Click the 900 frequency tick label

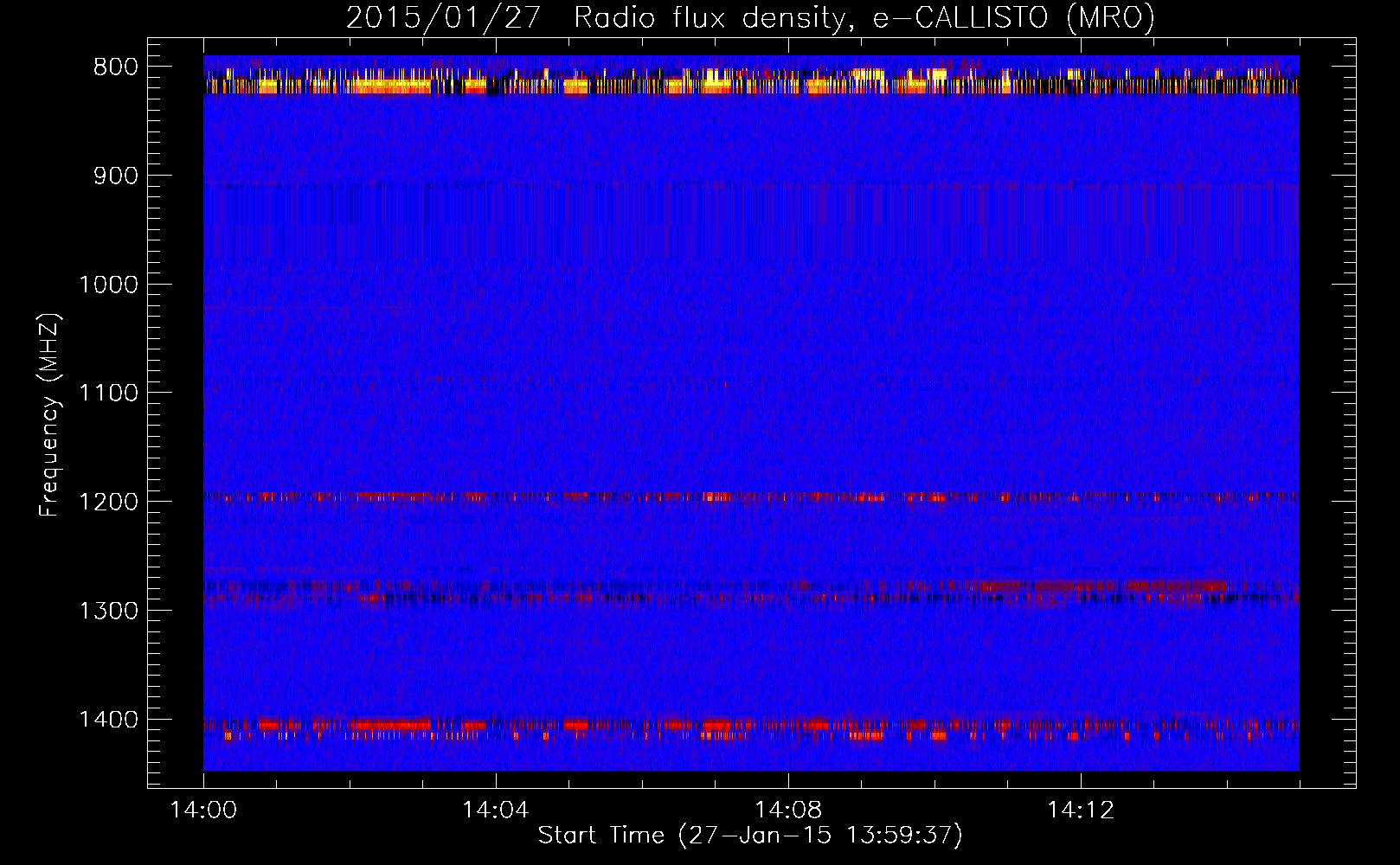click(x=116, y=176)
